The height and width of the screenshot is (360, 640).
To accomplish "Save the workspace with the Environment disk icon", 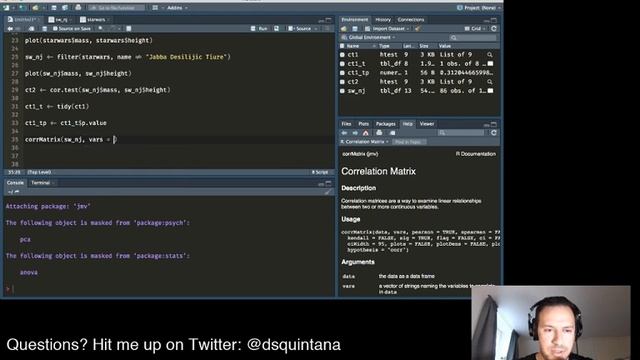I will pyautogui.click(x=355, y=29).
